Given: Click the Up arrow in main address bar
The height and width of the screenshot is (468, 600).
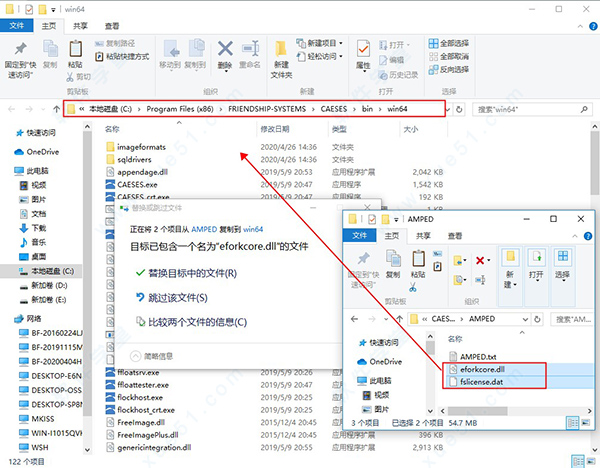Looking at the screenshot, I should (56, 109).
